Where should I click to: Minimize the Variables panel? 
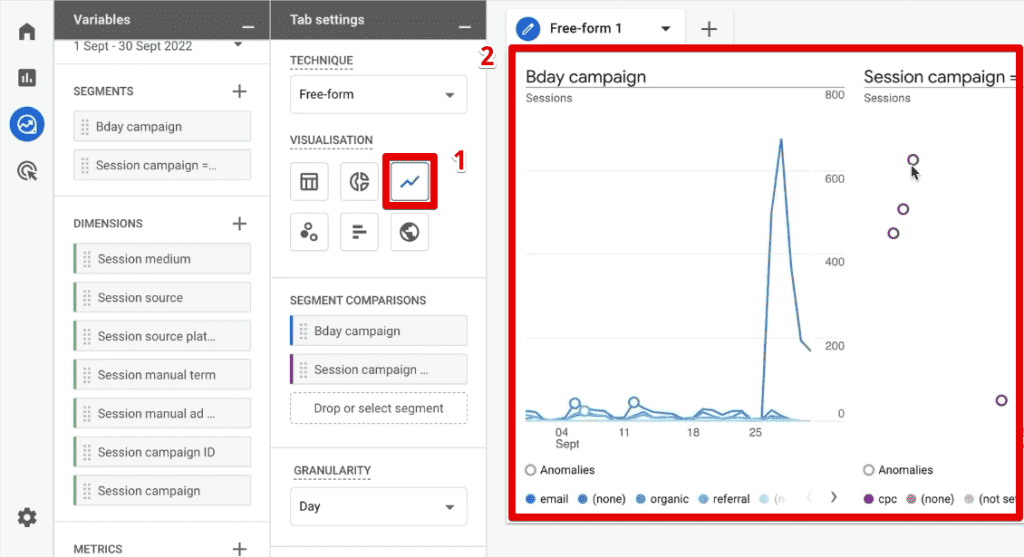coord(248,27)
